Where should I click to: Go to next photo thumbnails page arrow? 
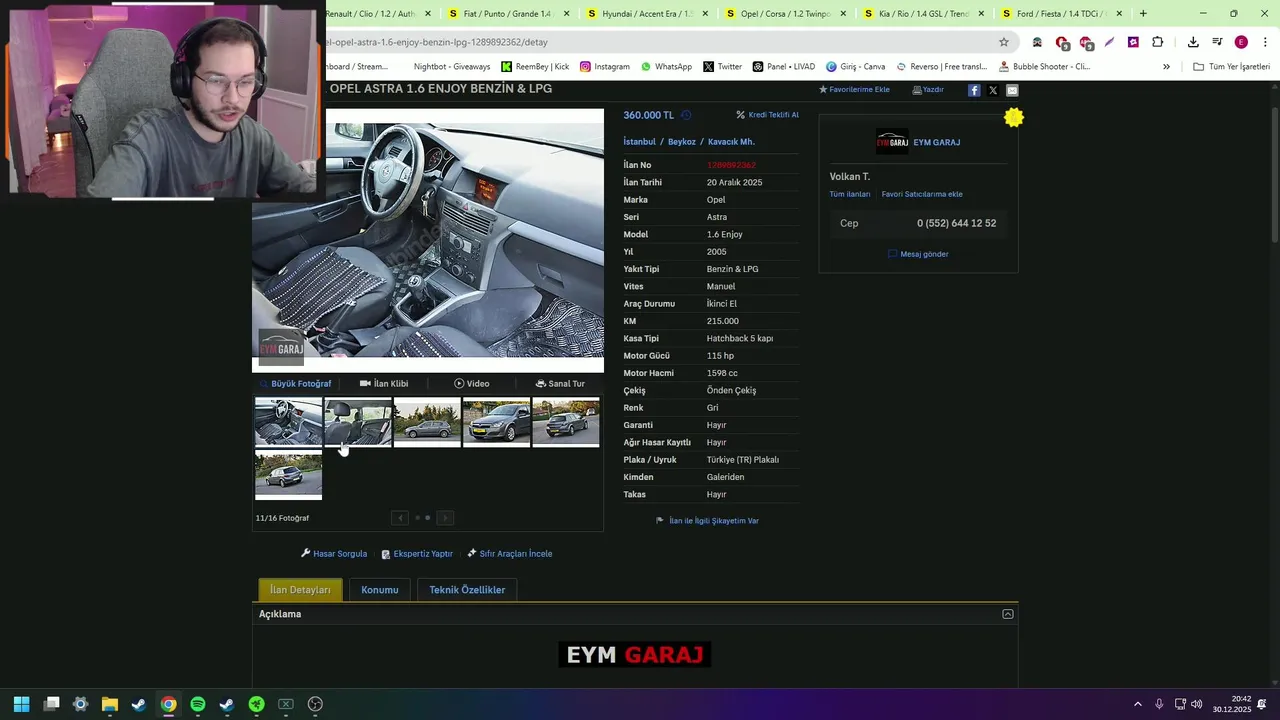(x=446, y=518)
